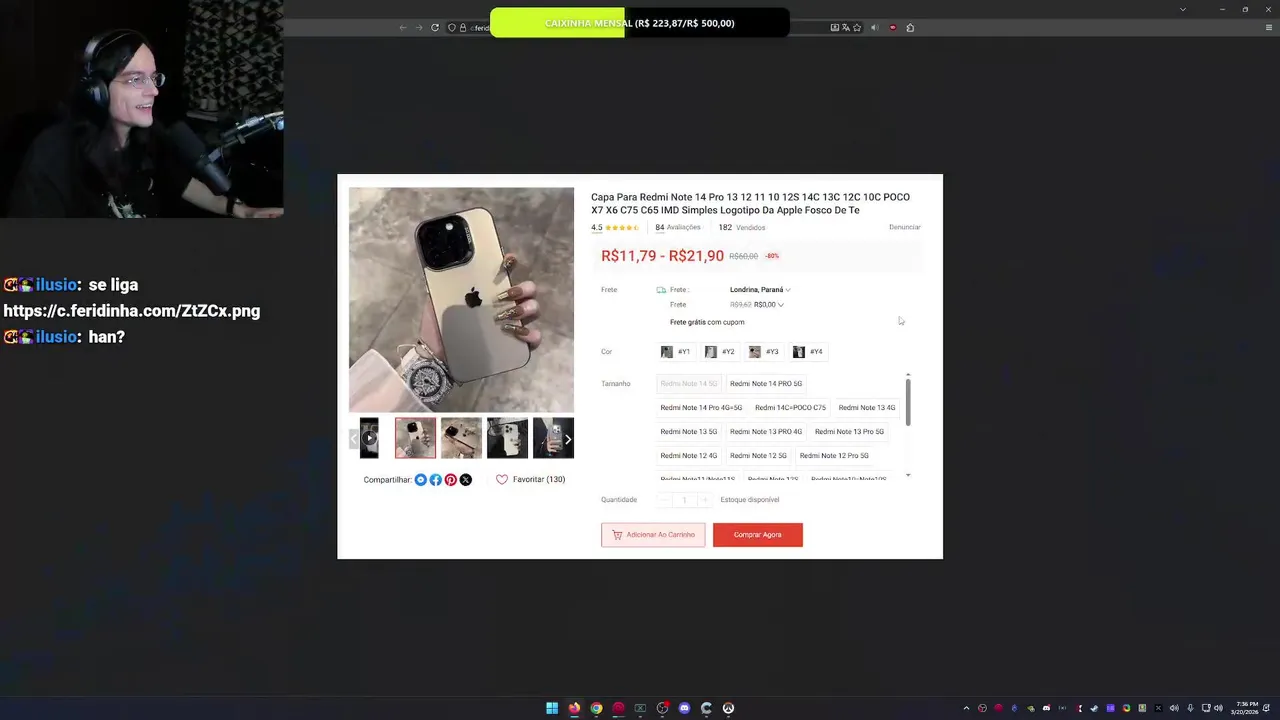Click the Favoritar heart icon

tap(502, 480)
